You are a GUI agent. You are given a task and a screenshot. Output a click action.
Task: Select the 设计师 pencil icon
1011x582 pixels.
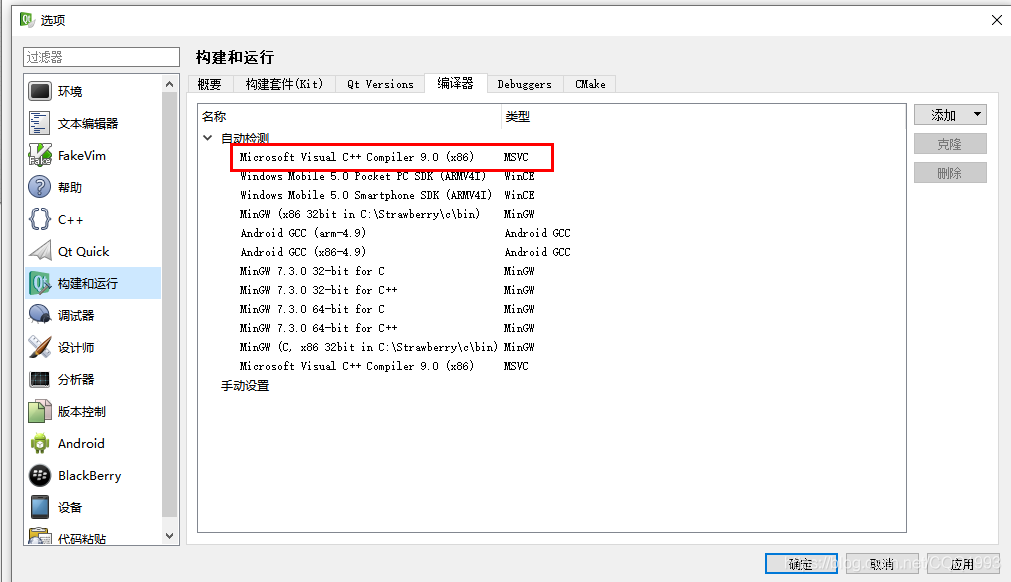[39, 347]
